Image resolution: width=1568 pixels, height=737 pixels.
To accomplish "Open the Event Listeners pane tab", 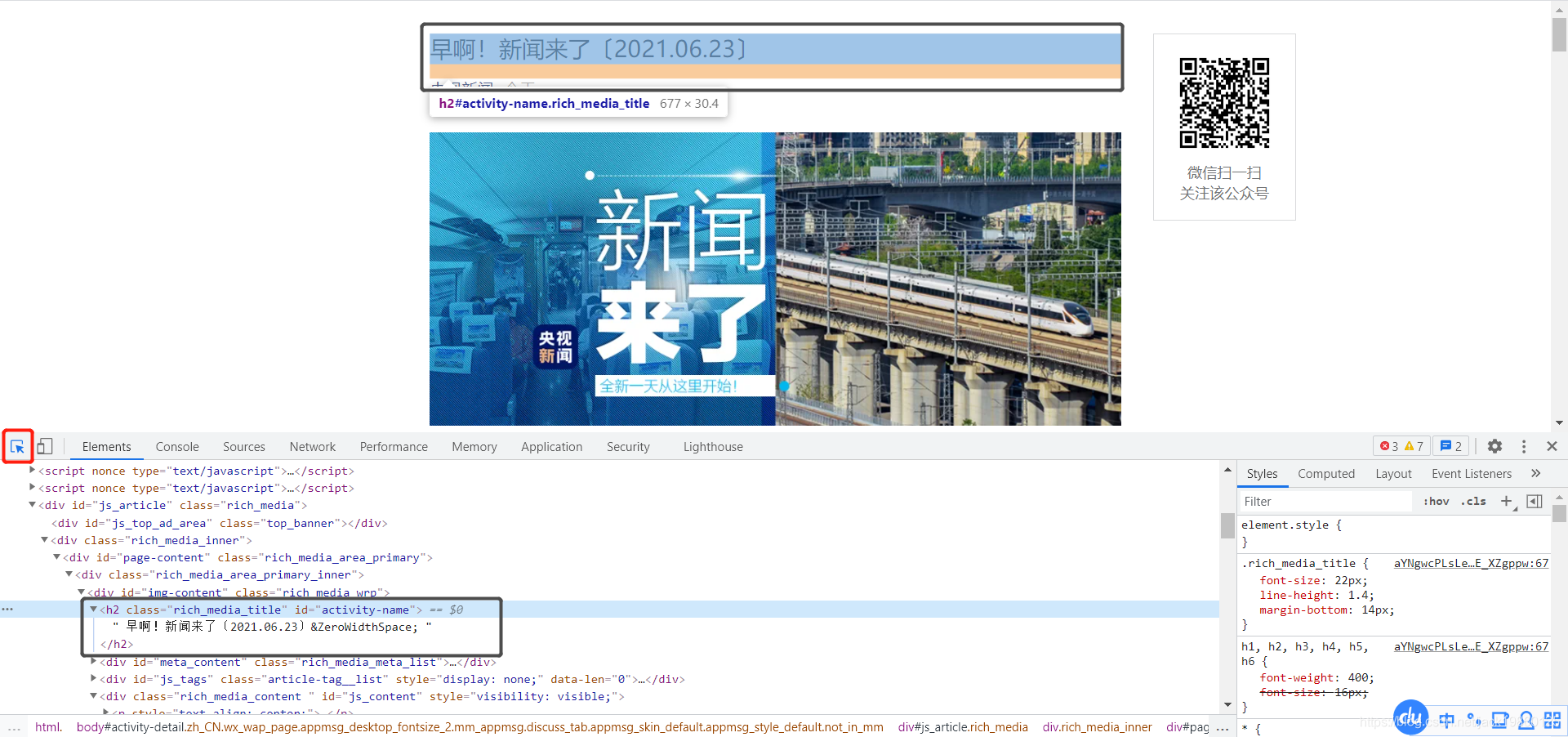I will [1472, 474].
